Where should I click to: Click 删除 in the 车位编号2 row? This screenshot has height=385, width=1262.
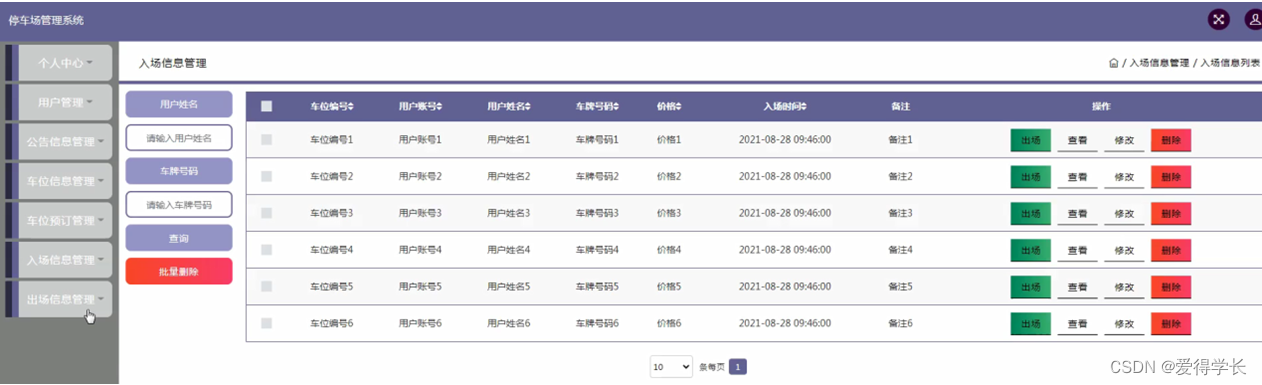pyautogui.click(x=1171, y=176)
